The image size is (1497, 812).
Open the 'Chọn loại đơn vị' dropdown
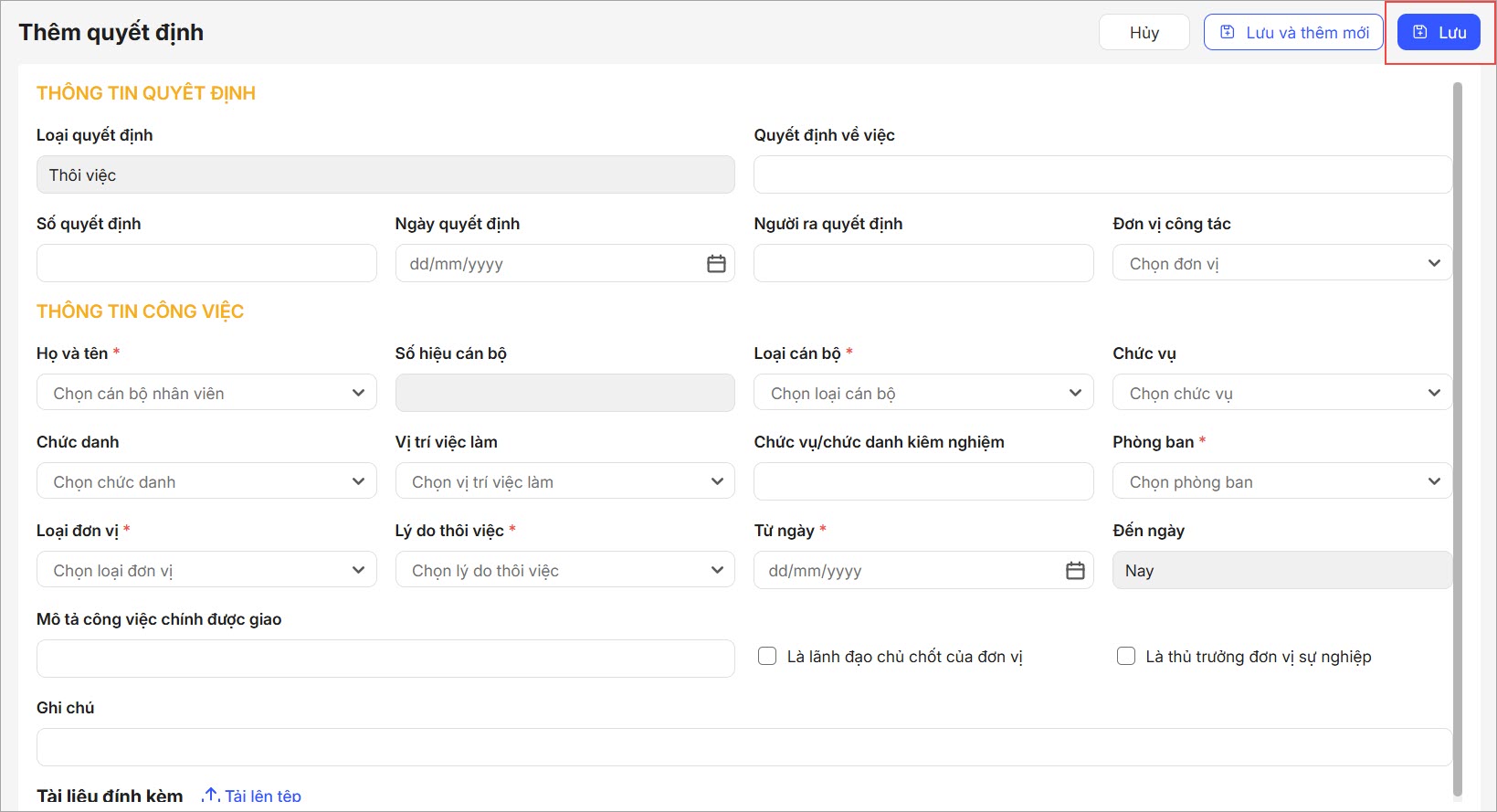point(206,570)
